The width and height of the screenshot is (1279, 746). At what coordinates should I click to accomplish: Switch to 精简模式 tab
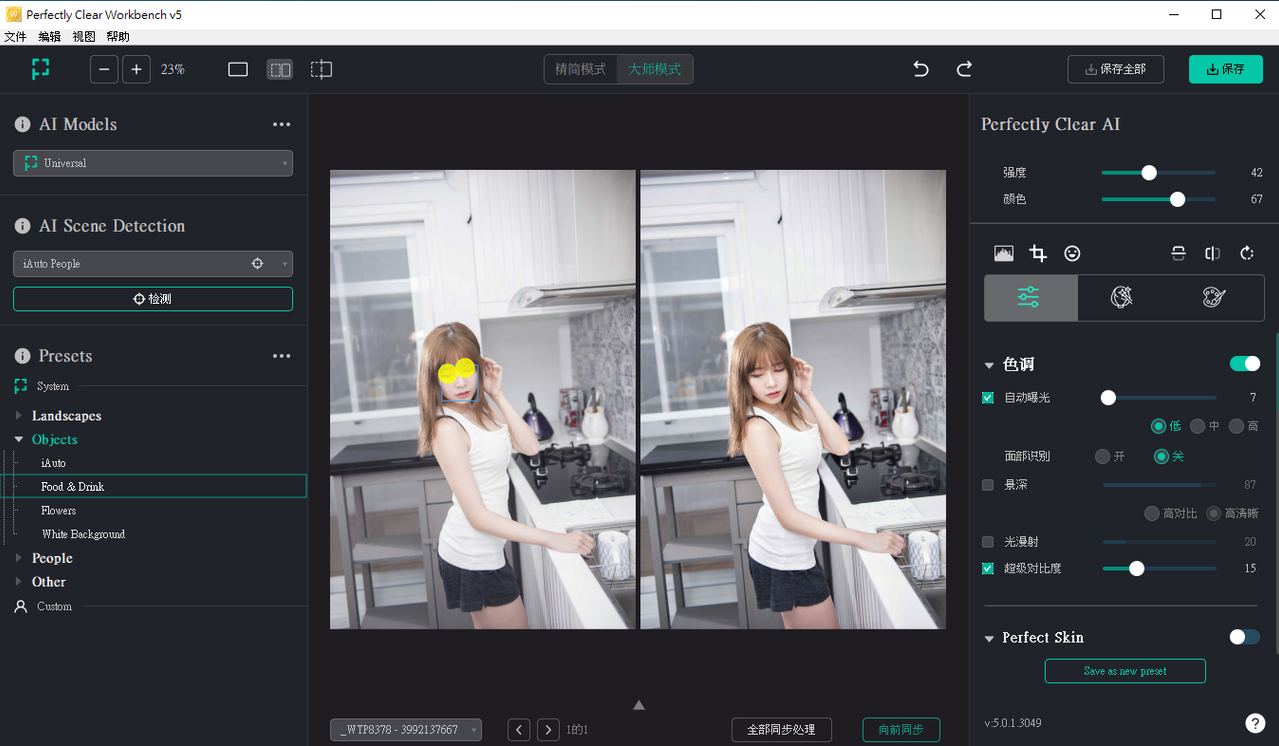point(580,70)
